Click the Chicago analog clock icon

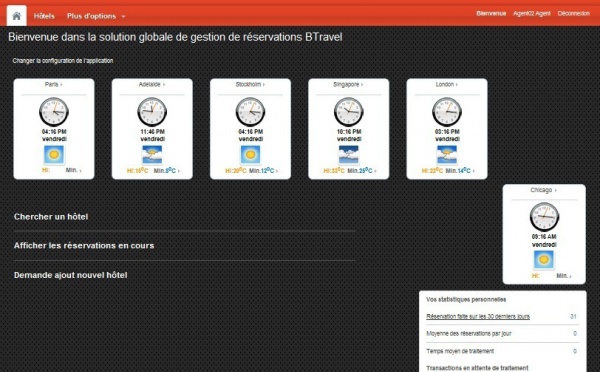click(544, 217)
